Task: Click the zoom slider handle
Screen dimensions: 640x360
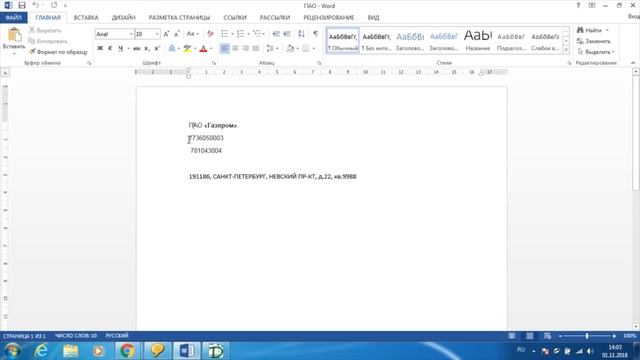Action: (587, 336)
